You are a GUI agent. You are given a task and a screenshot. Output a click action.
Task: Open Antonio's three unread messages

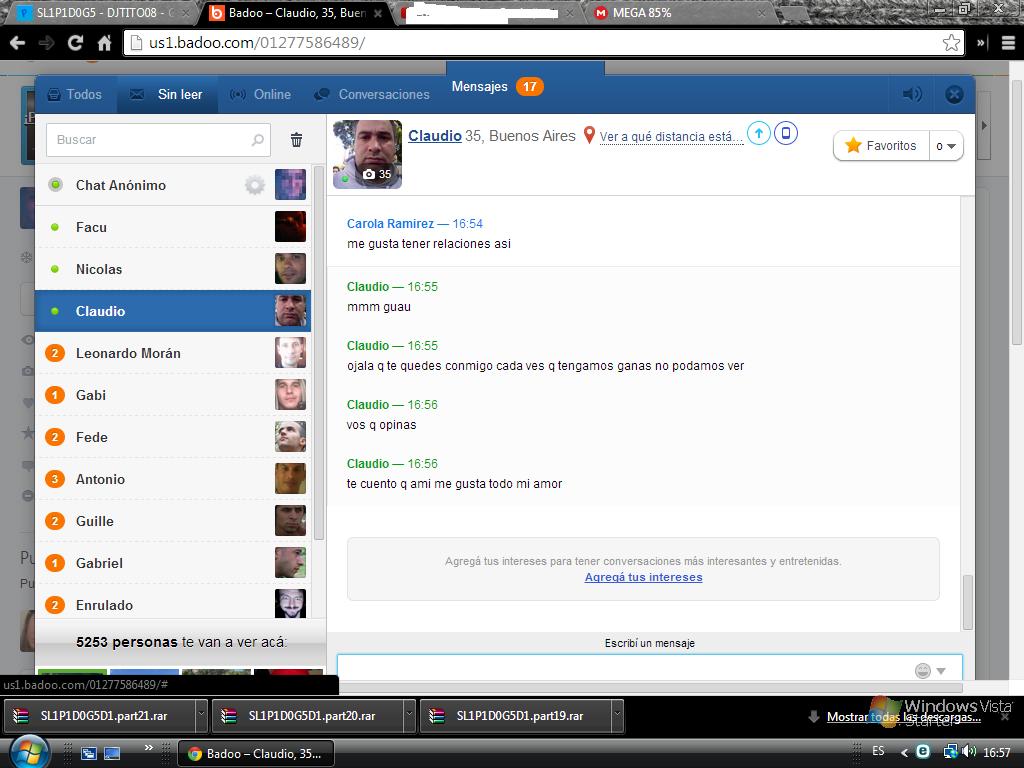173,479
